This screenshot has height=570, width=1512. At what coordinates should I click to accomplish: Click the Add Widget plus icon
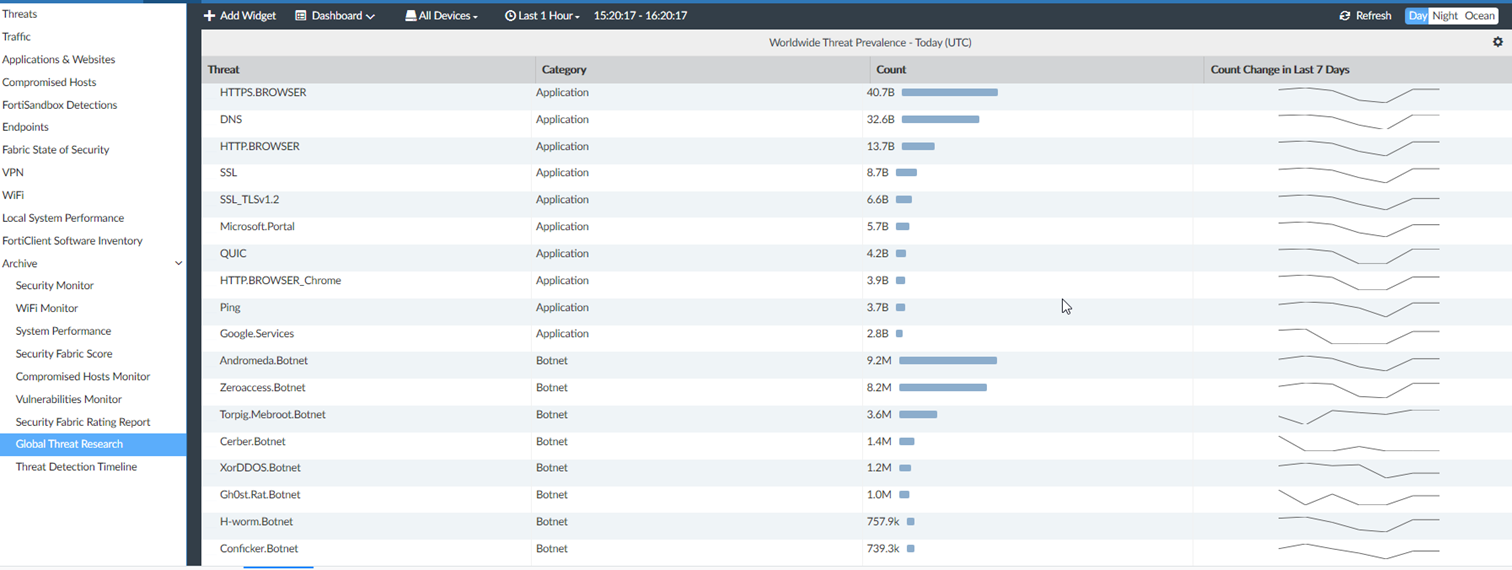coord(209,16)
